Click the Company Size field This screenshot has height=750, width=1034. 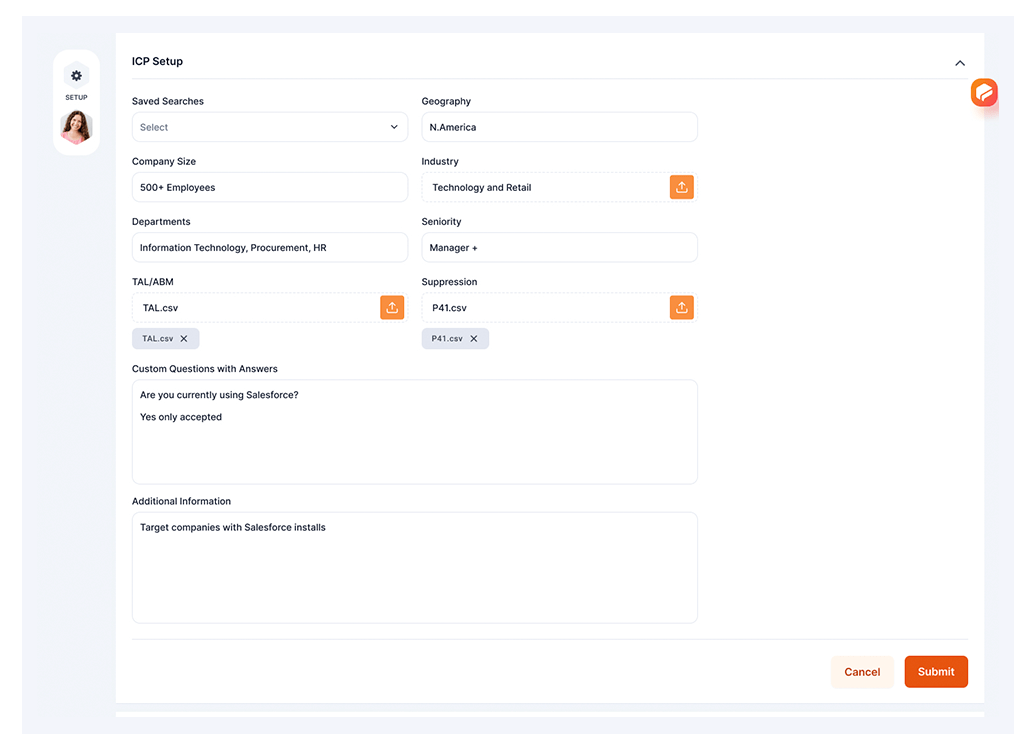[x=269, y=187]
